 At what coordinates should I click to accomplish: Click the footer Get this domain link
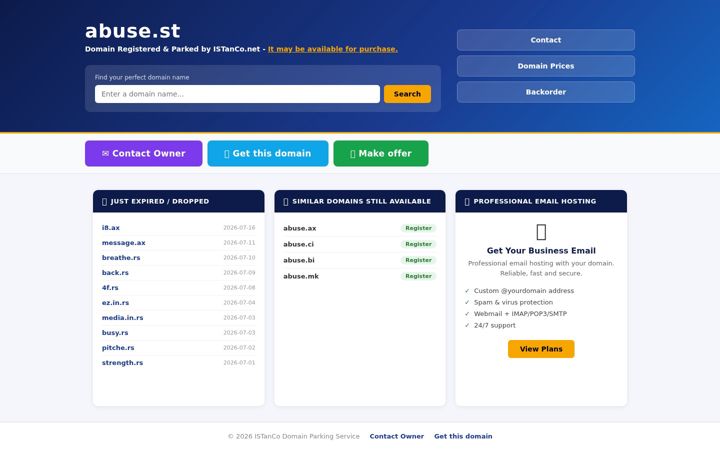tap(463, 436)
